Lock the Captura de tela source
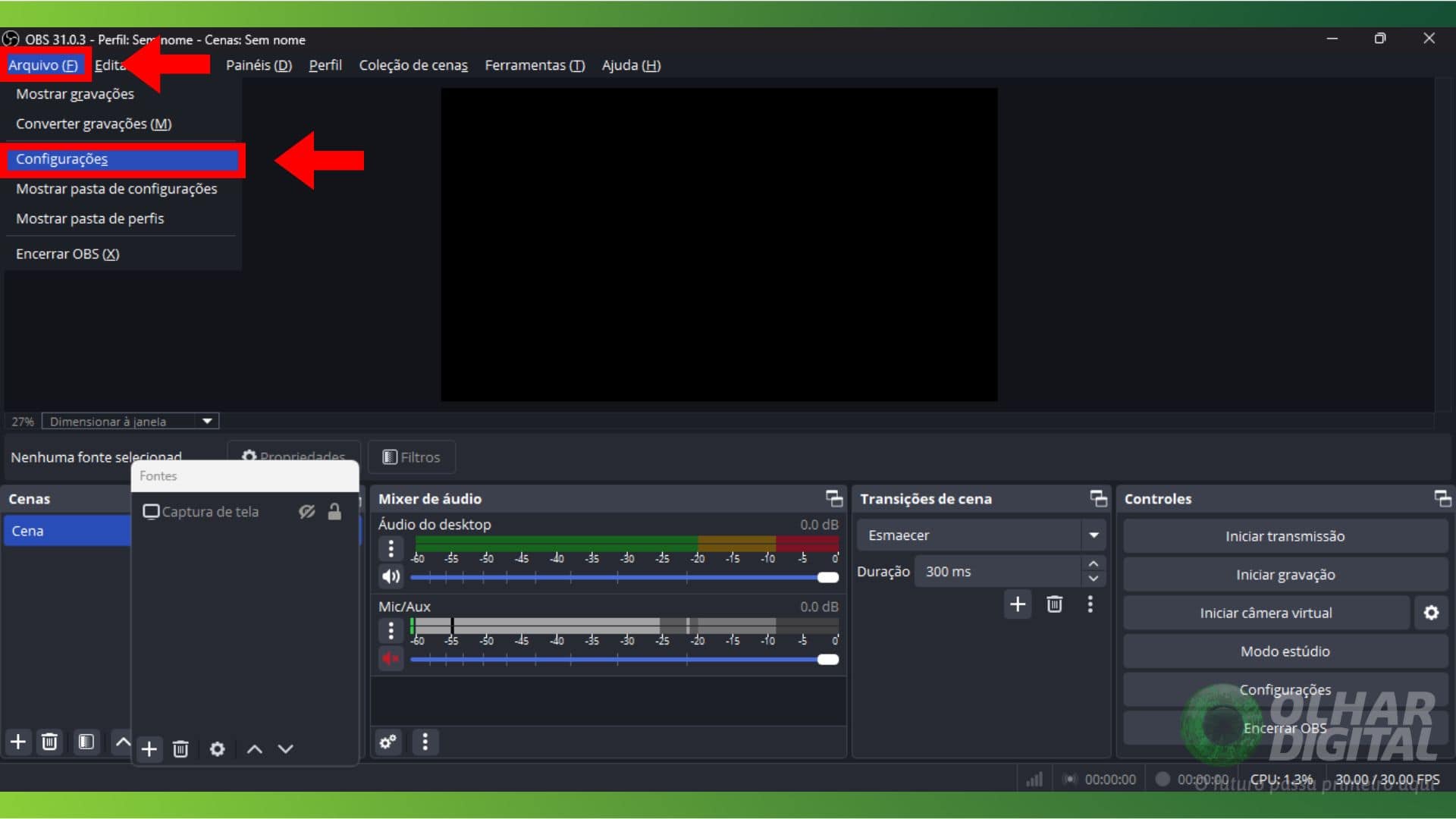1456x819 pixels. (335, 512)
